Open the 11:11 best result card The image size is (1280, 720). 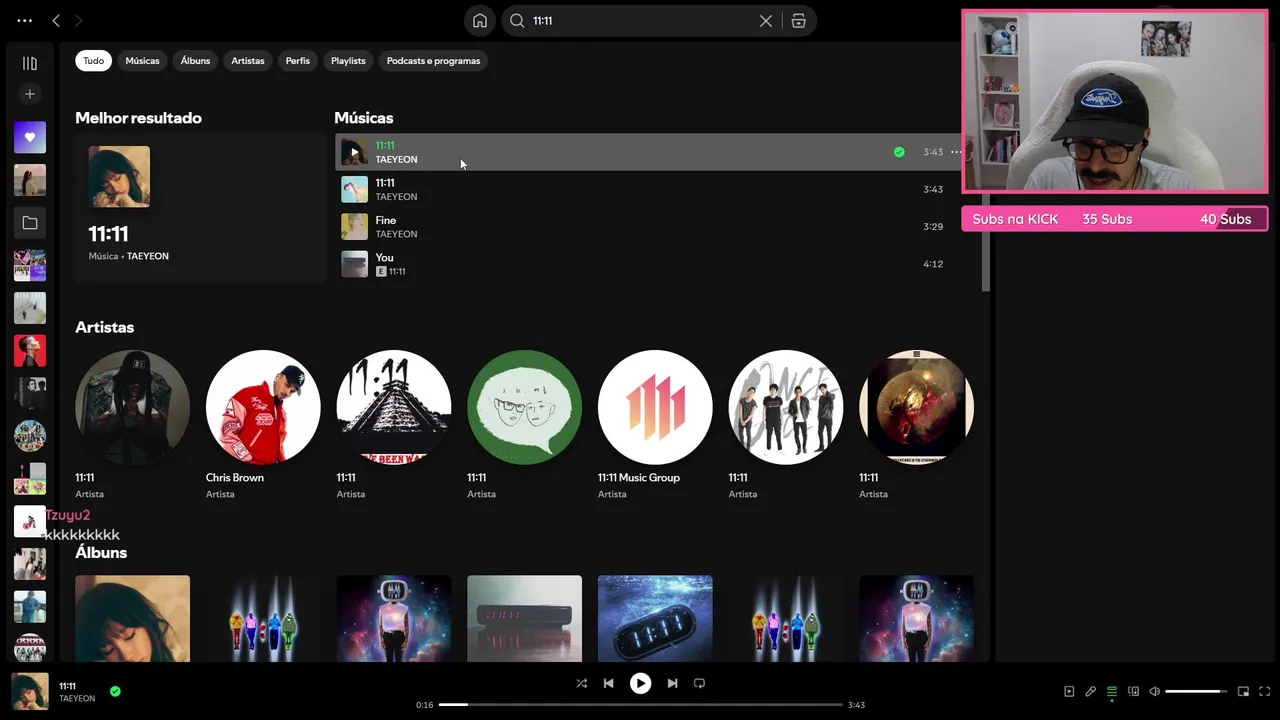tap(200, 208)
